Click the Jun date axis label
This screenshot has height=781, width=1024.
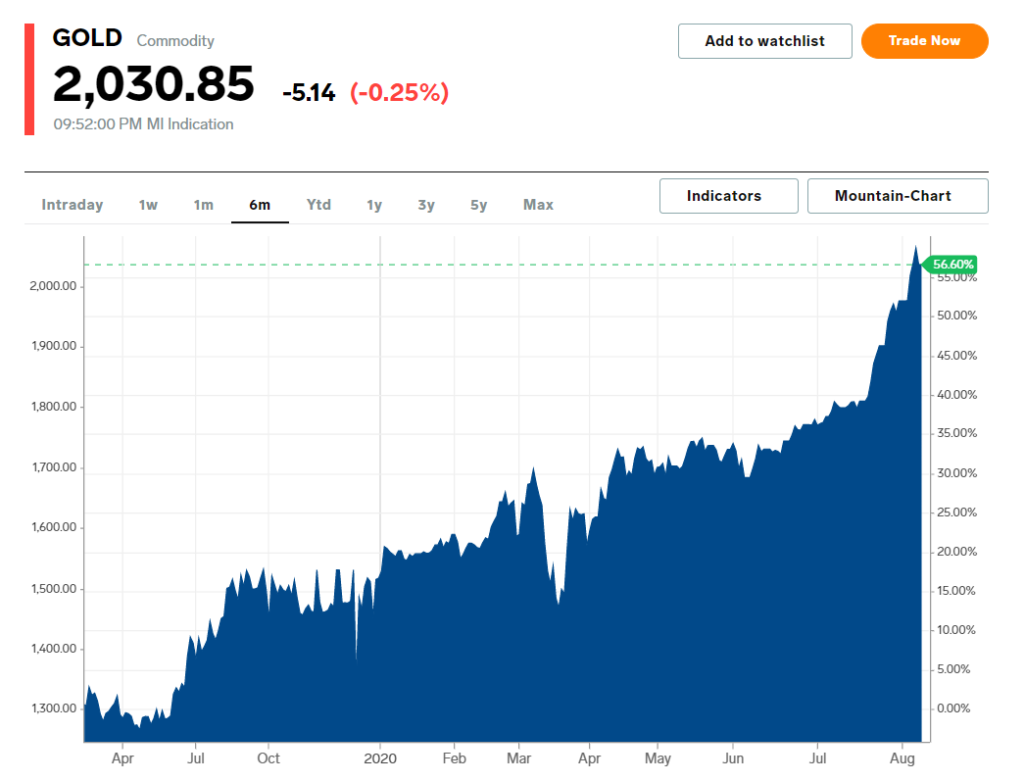click(x=733, y=759)
